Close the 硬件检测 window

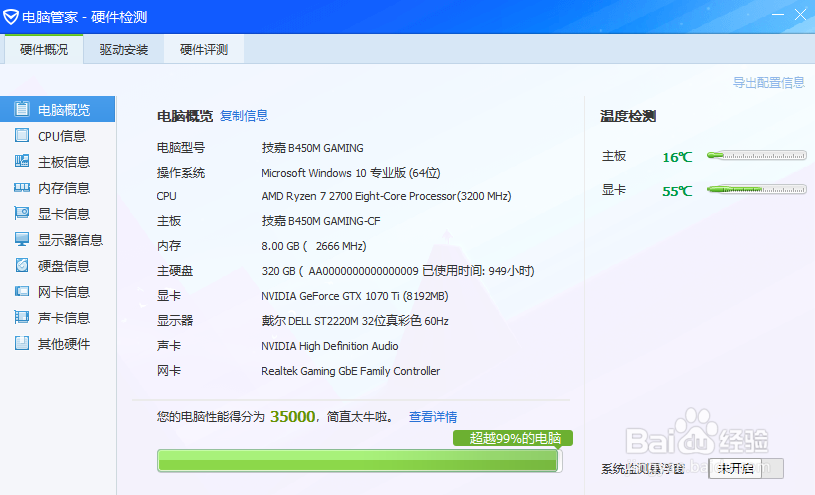(800, 15)
